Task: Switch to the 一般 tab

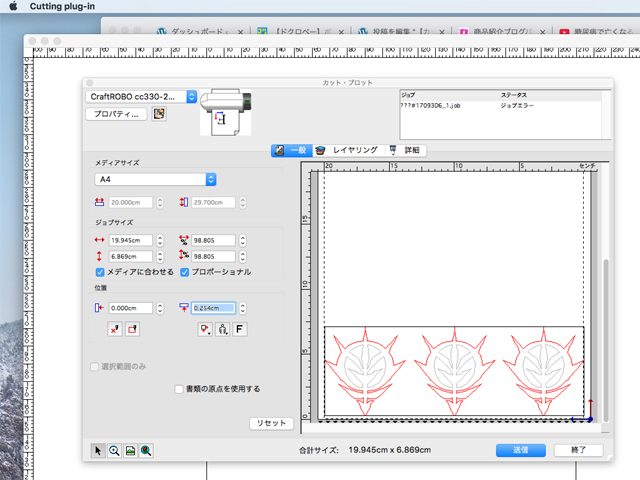Action: click(x=292, y=150)
